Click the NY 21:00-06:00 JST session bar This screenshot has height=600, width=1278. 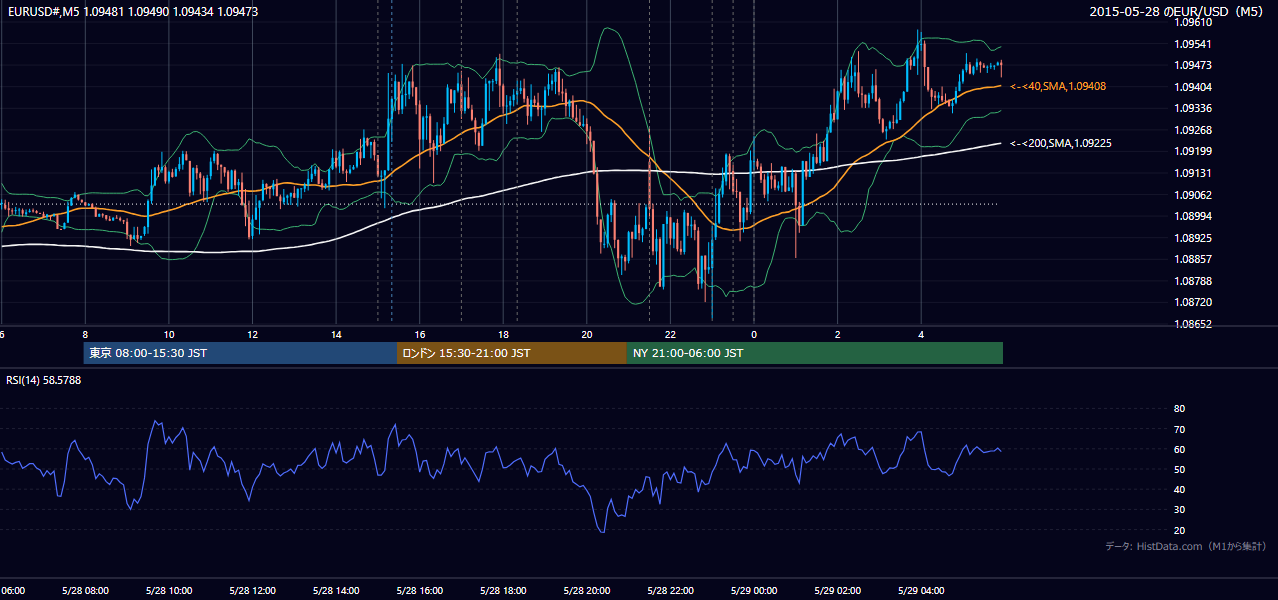point(815,353)
